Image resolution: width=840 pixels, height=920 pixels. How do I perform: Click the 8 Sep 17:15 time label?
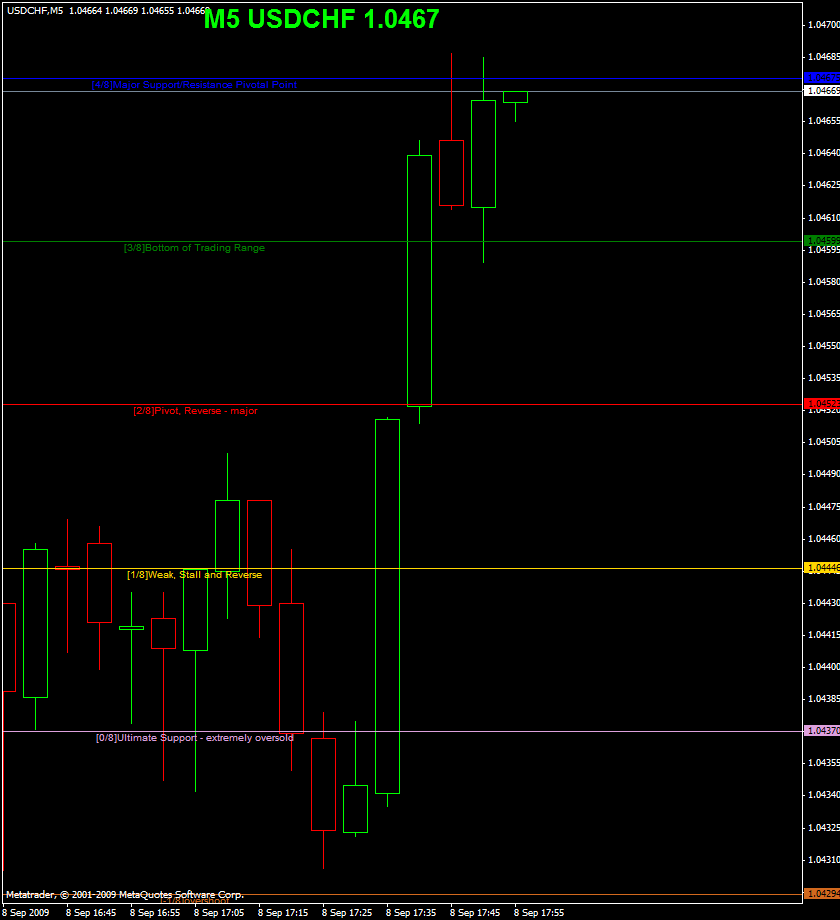pyautogui.click(x=283, y=912)
